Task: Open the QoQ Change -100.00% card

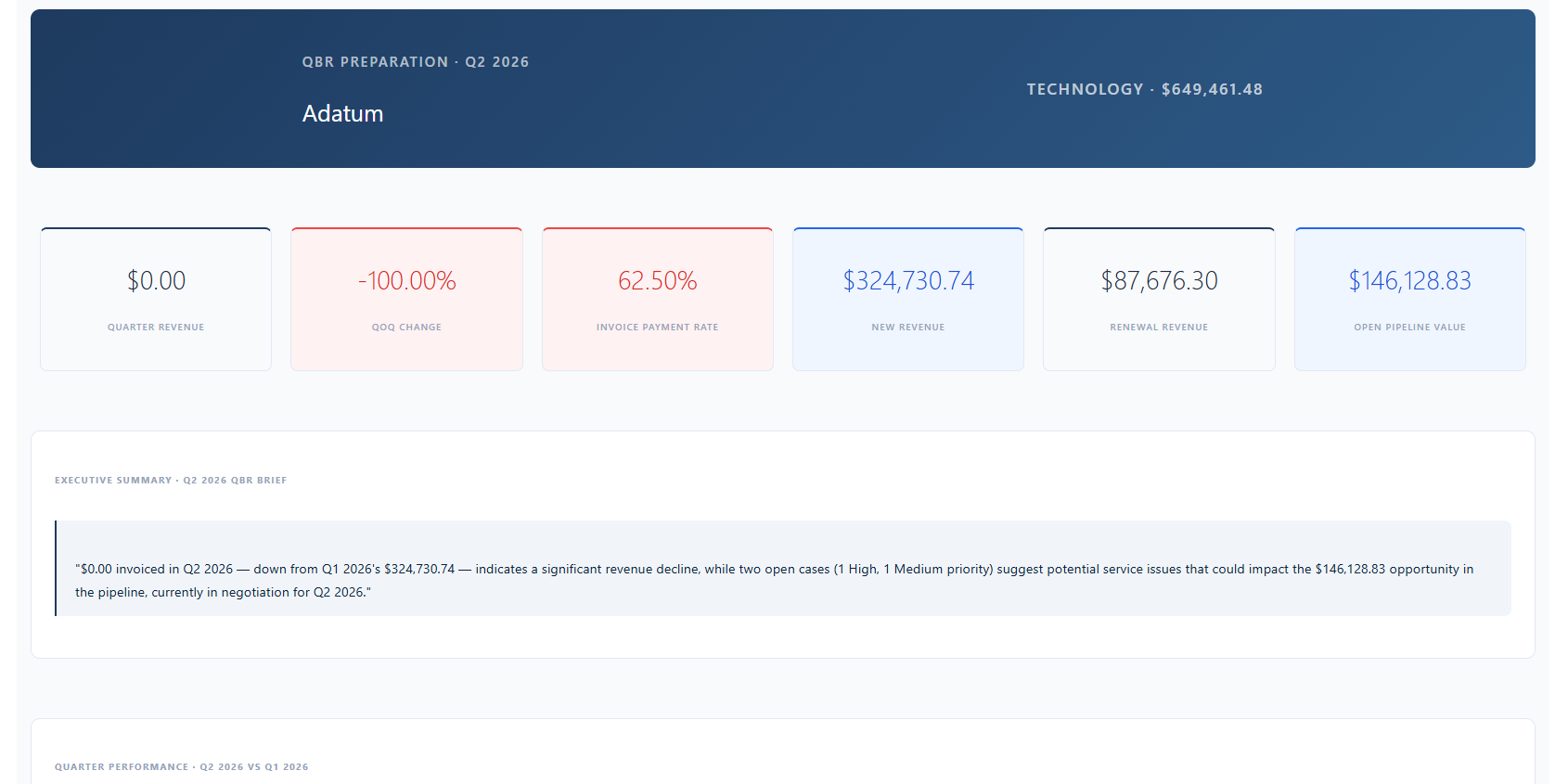Action: click(x=406, y=299)
